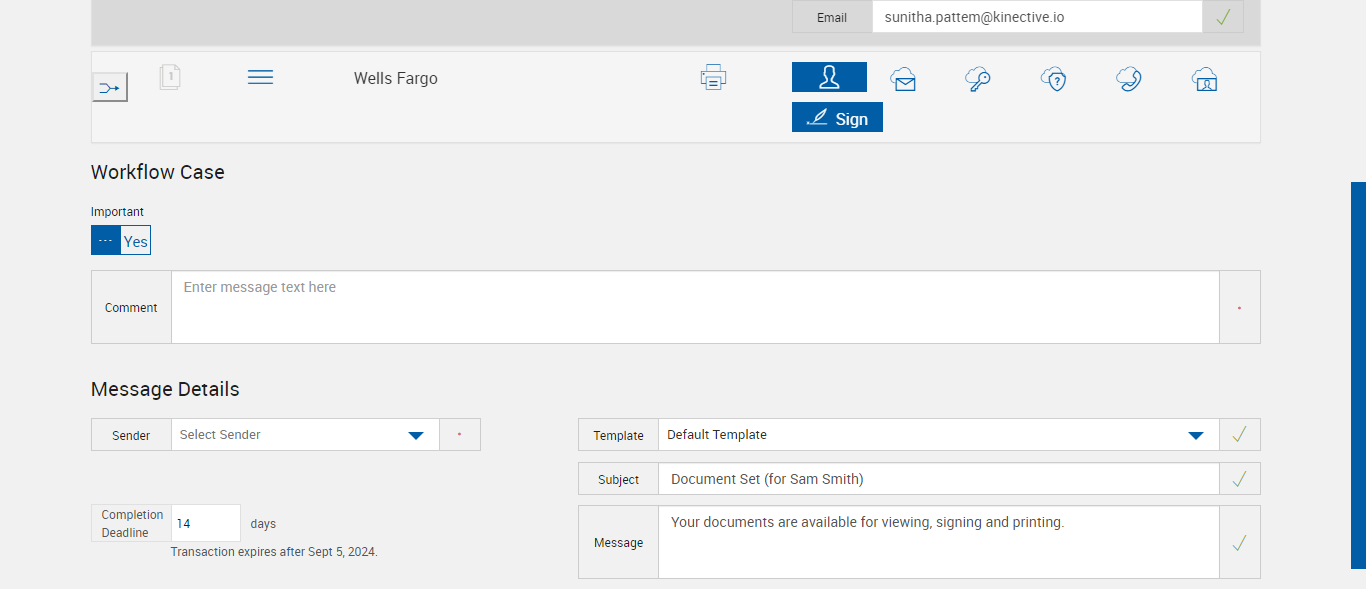Image resolution: width=1366 pixels, height=589 pixels.
Task: Click the document page icon numbered 1
Action: [x=170, y=77]
